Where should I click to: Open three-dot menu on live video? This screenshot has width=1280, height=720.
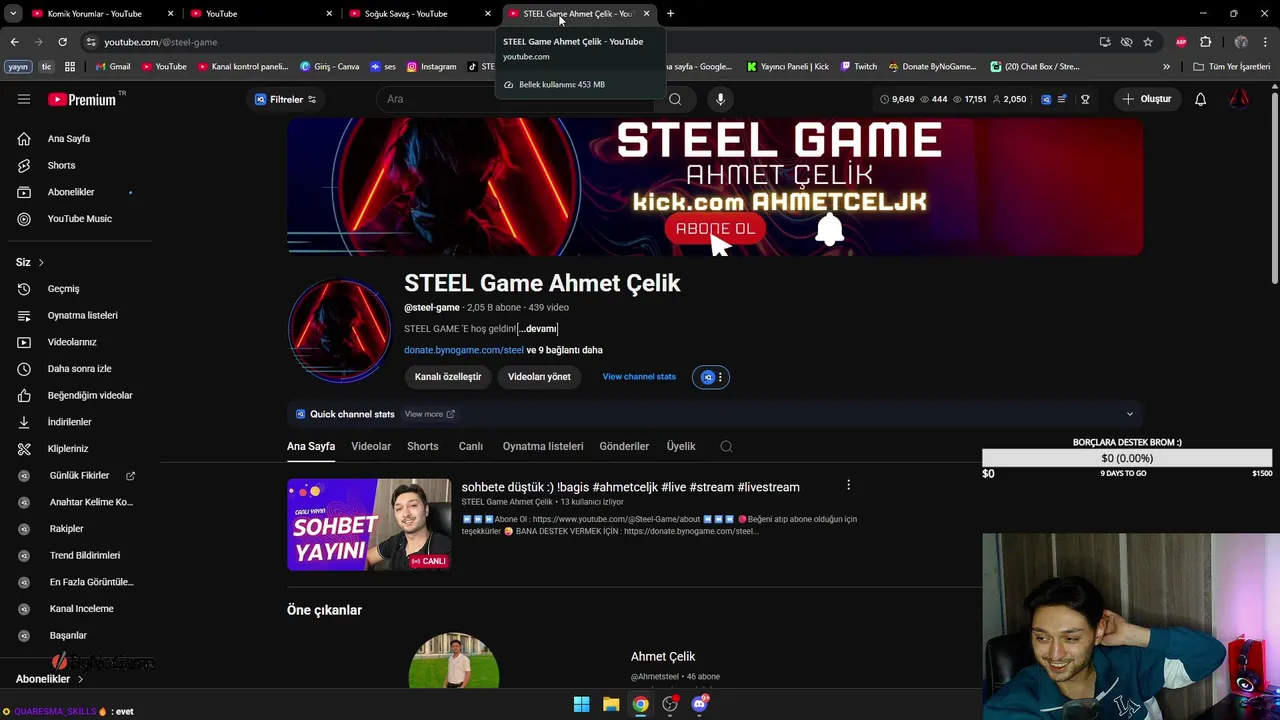848,485
